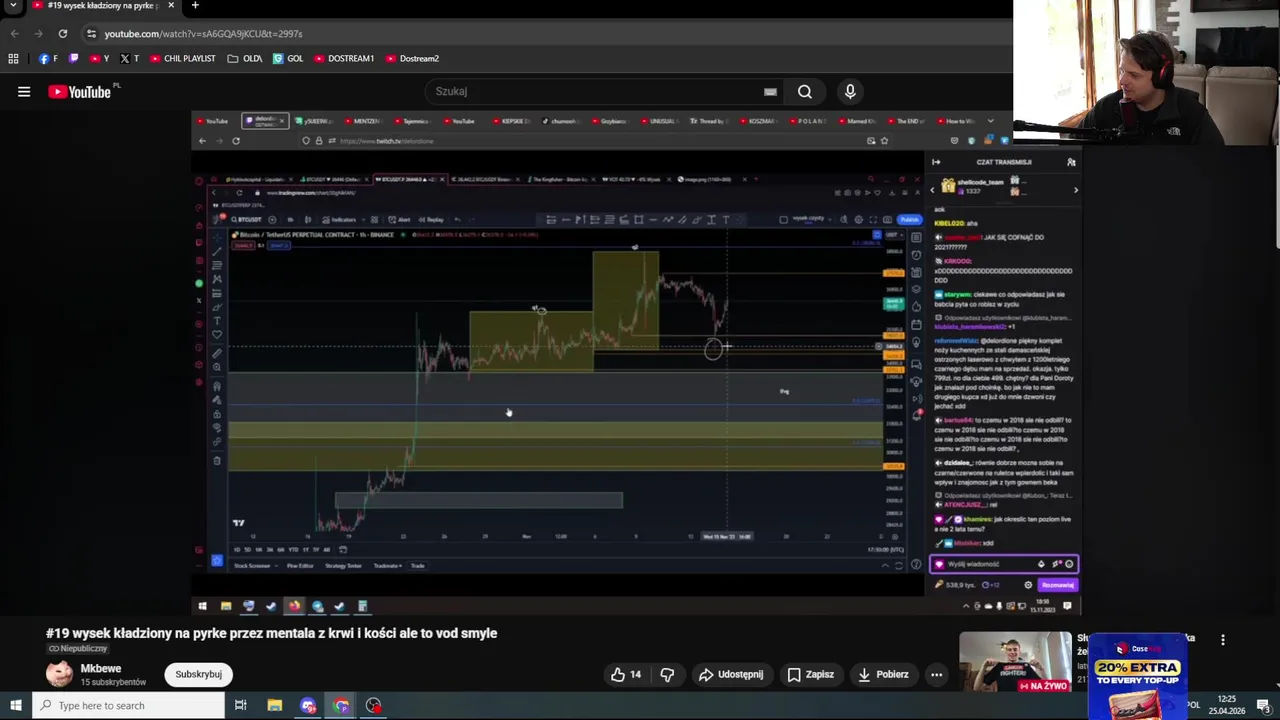Open the Chrome apps grid shortcut
This screenshot has height=720, width=1280.
13,58
